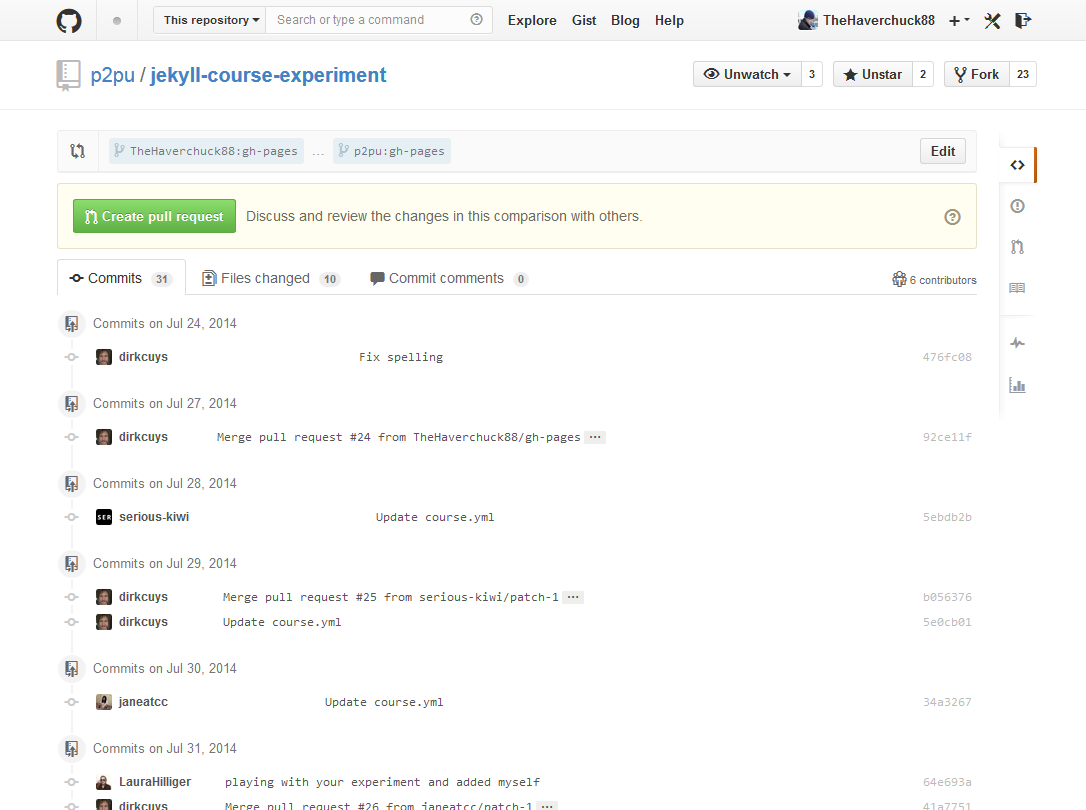Open the Unwatch notification dropdown

point(747,74)
